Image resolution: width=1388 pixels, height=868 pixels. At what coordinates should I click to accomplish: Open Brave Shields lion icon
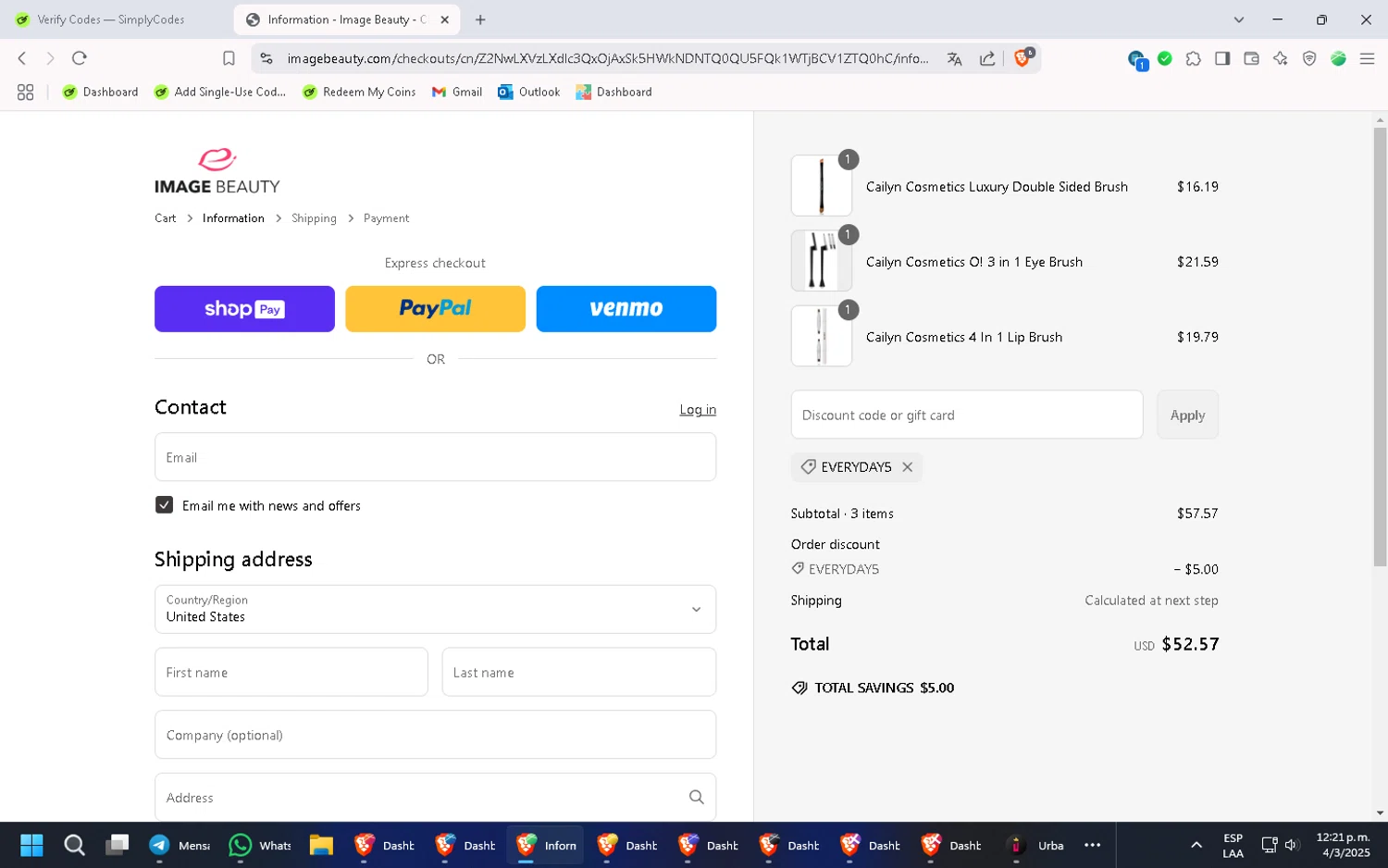click(1023, 57)
